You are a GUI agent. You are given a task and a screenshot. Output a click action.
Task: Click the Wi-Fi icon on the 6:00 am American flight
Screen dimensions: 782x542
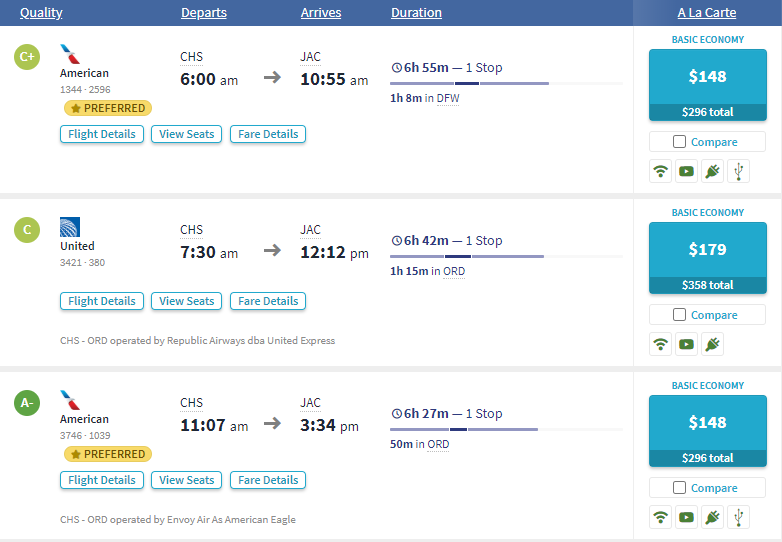click(x=660, y=171)
